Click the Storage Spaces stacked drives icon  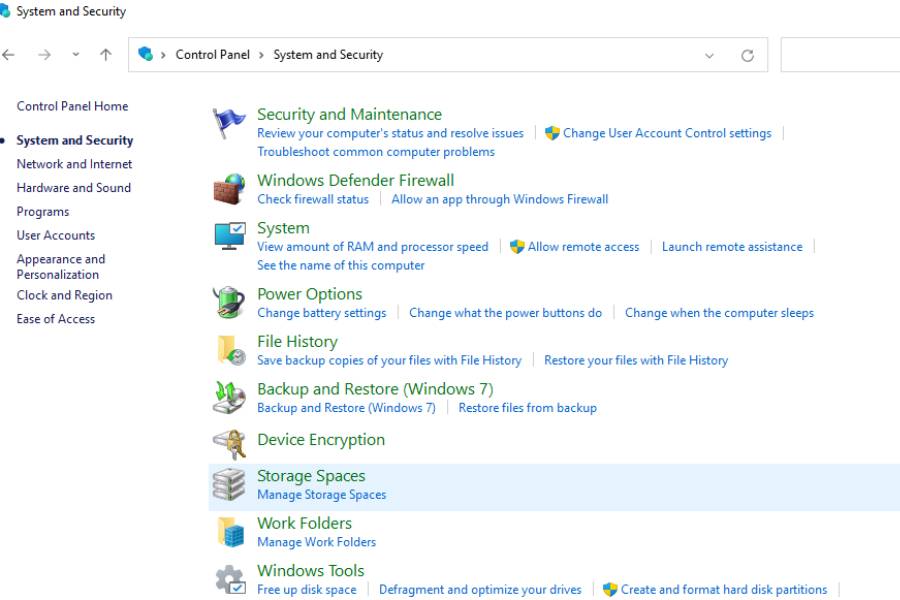coord(229,484)
